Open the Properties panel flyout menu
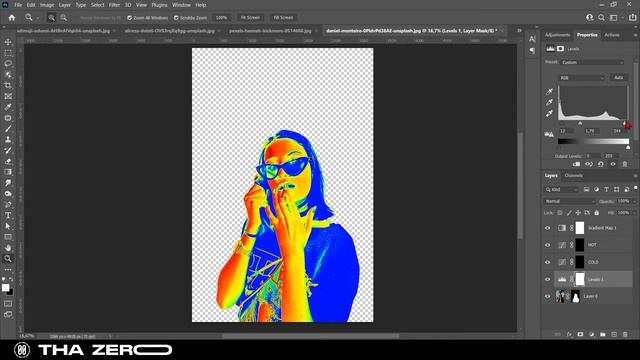 pyautogui.click(x=636, y=35)
